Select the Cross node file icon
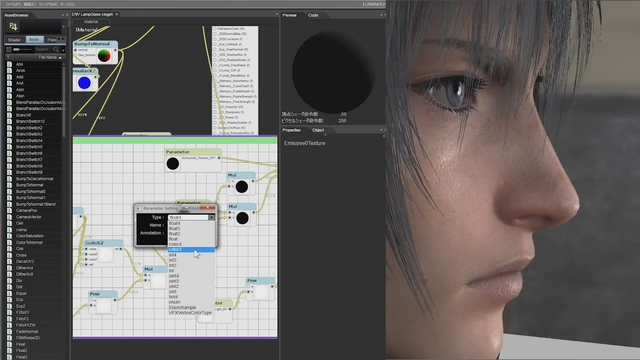Screen dimensions: 640x360 click(9, 255)
